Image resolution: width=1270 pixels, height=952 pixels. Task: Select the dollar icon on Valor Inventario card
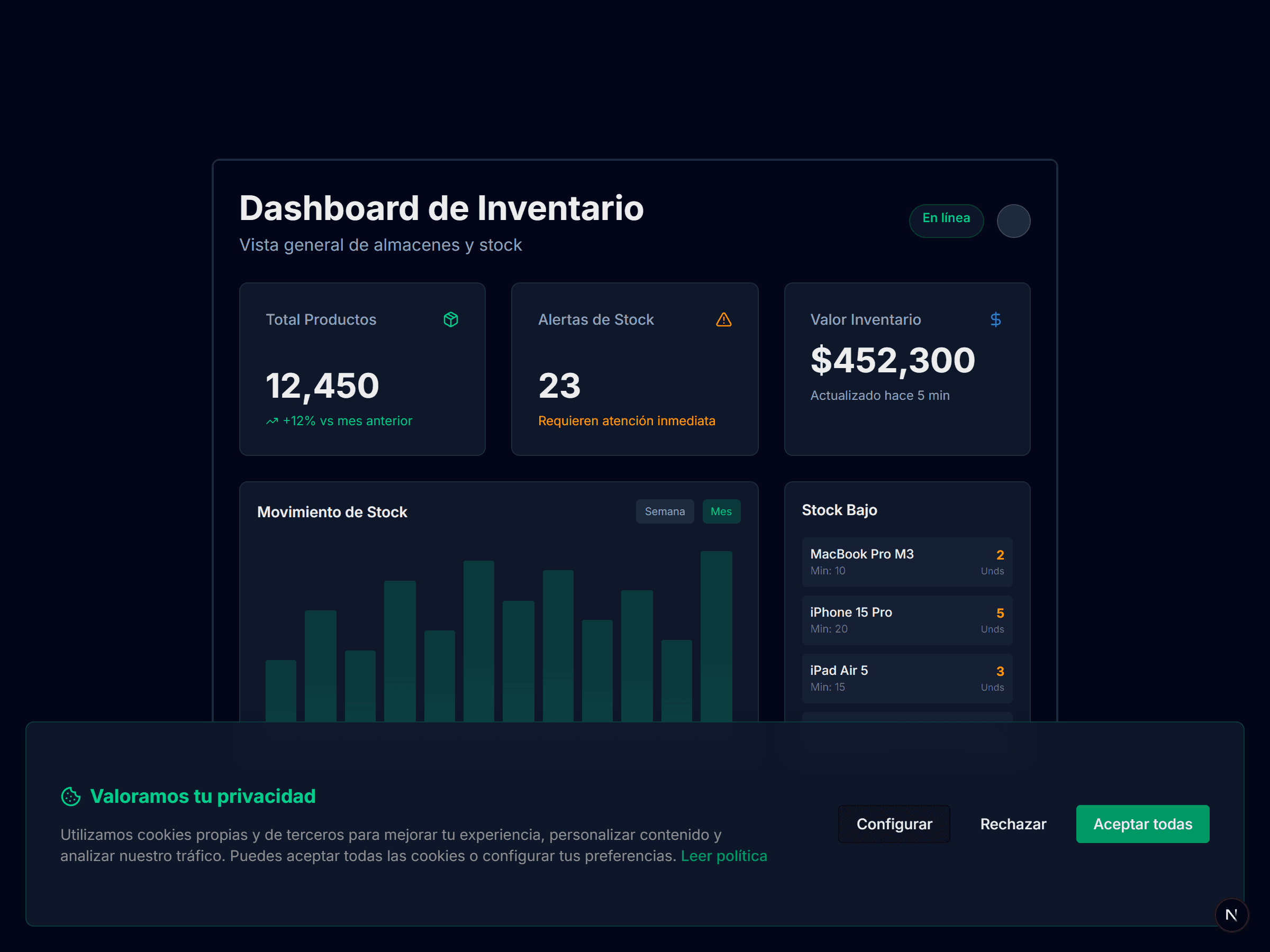tap(995, 319)
